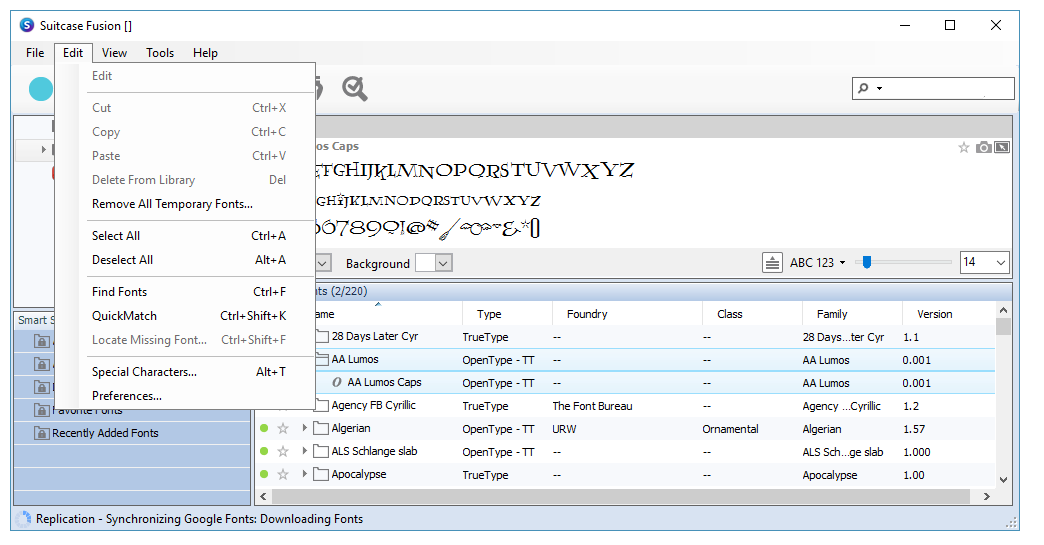This screenshot has height=545, width=1044.
Task: Open the search options dropdown arrow
Action: click(x=879, y=89)
